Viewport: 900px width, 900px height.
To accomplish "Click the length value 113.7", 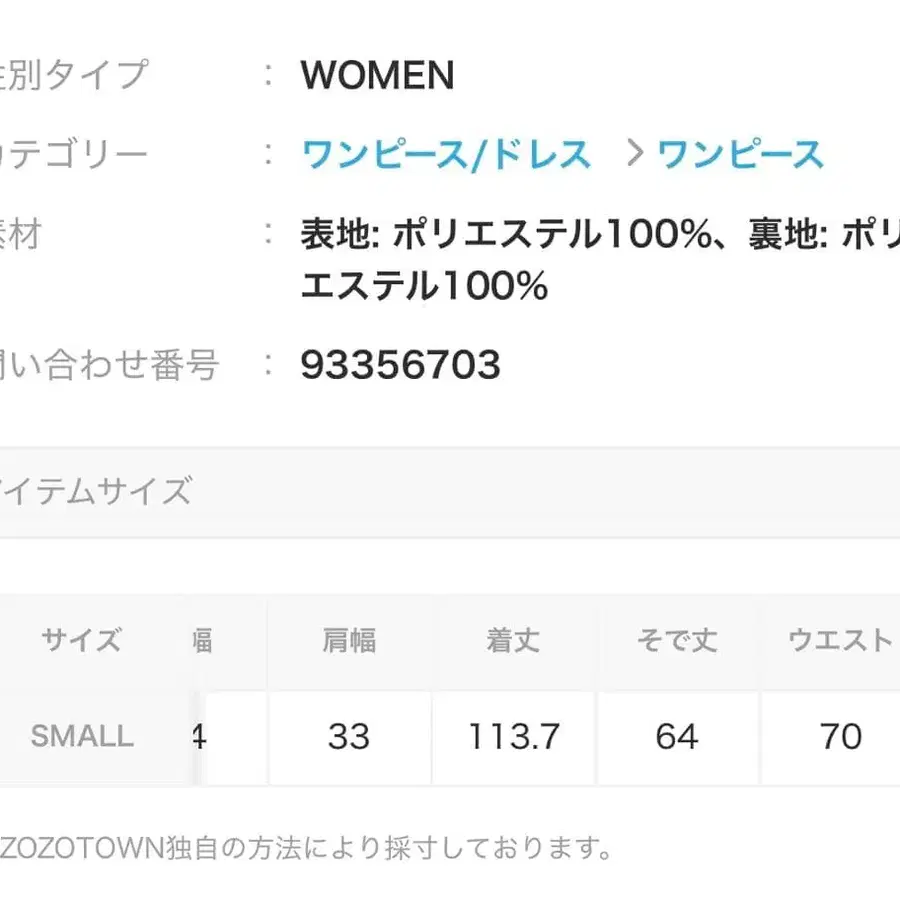I will click(x=512, y=737).
